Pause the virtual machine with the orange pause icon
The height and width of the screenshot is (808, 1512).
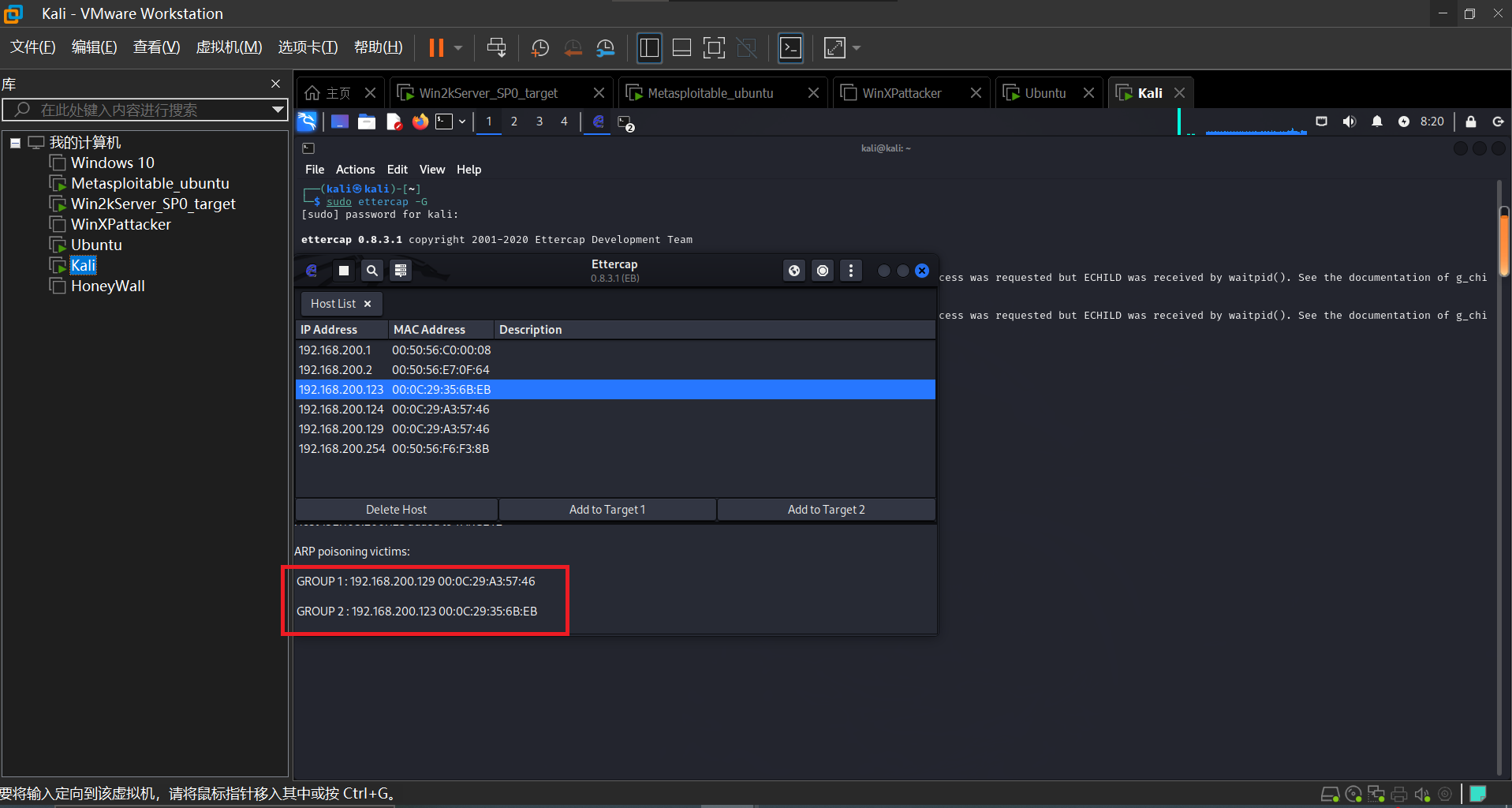(x=436, y=48)
